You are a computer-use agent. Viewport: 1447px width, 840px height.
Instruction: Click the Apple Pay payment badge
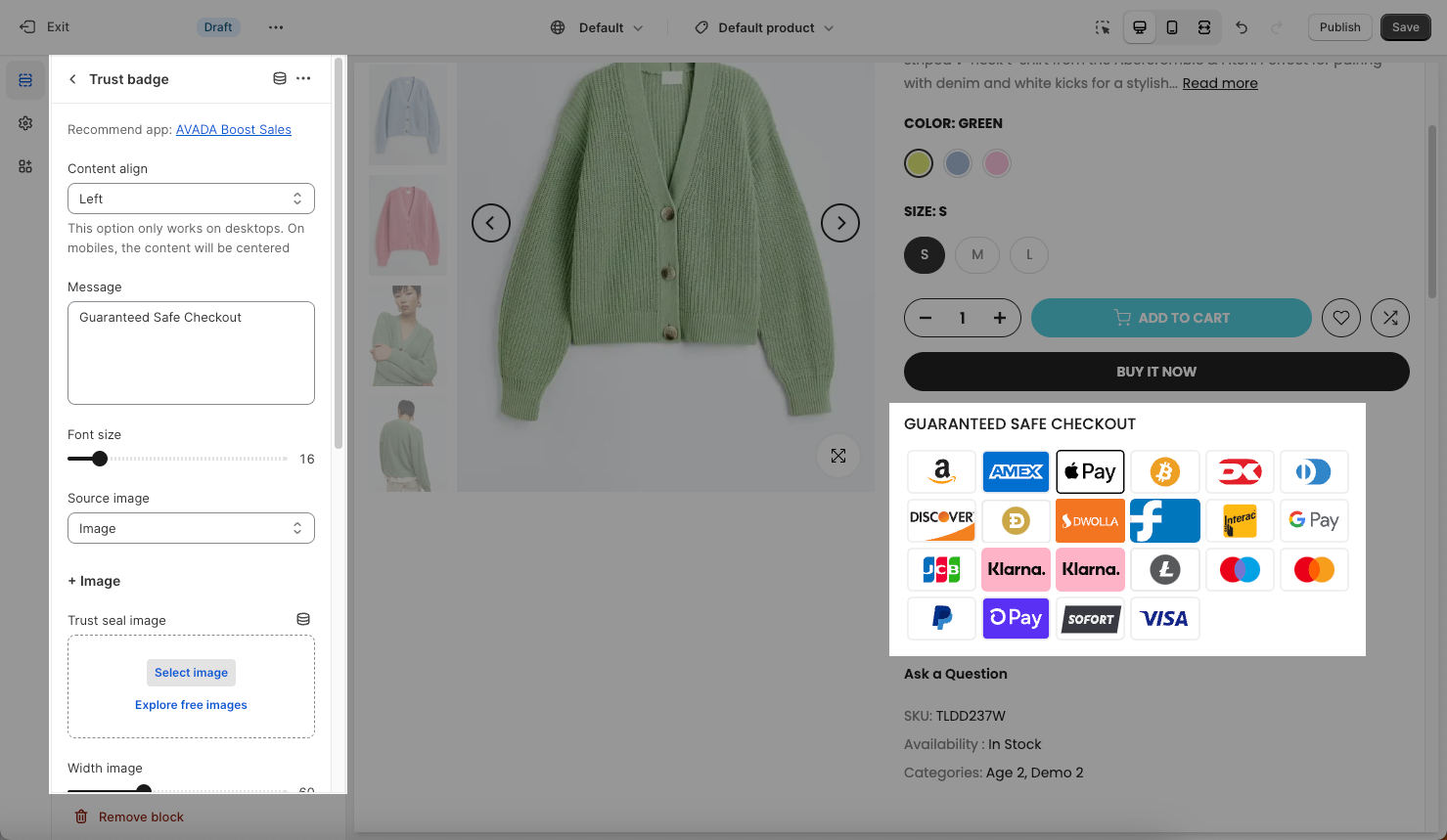click(x=1090, y=471)
